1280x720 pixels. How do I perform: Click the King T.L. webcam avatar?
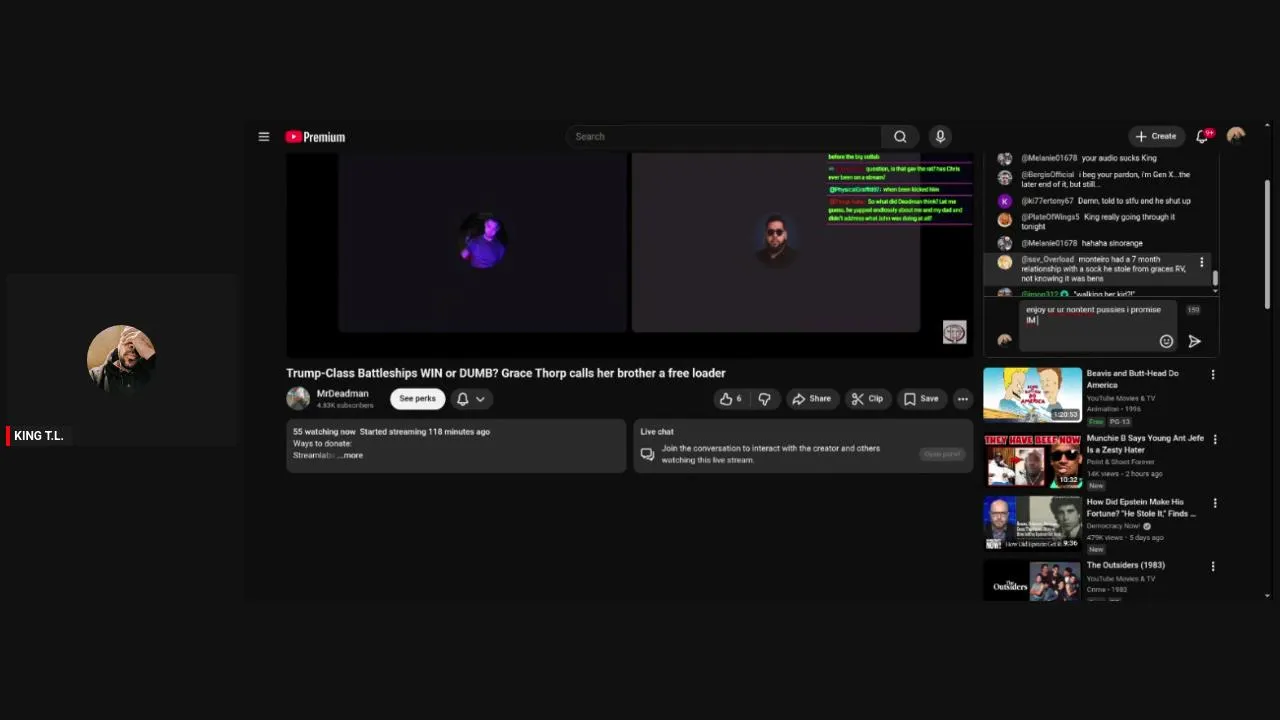[121, 358]
